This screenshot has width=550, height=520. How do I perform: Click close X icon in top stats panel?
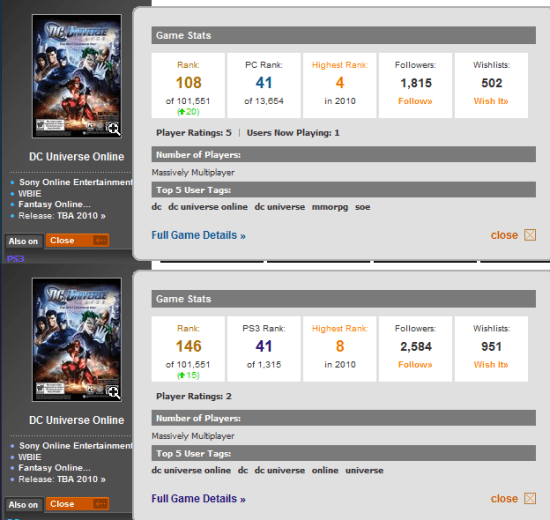click(530, 235)
